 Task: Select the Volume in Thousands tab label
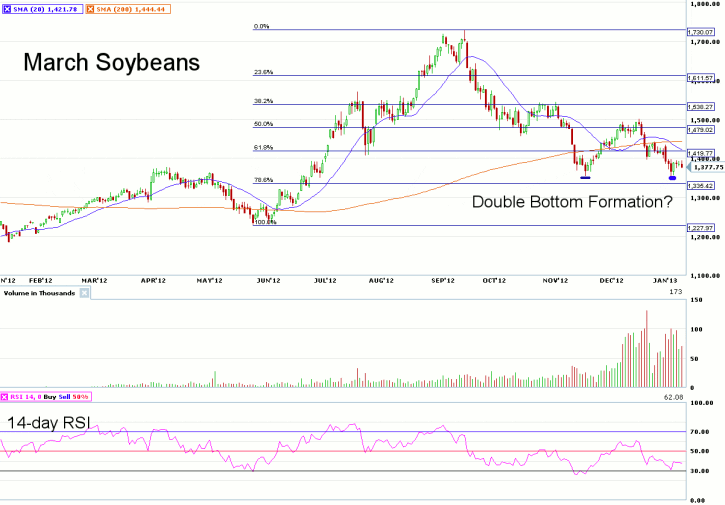coord(40,293)
